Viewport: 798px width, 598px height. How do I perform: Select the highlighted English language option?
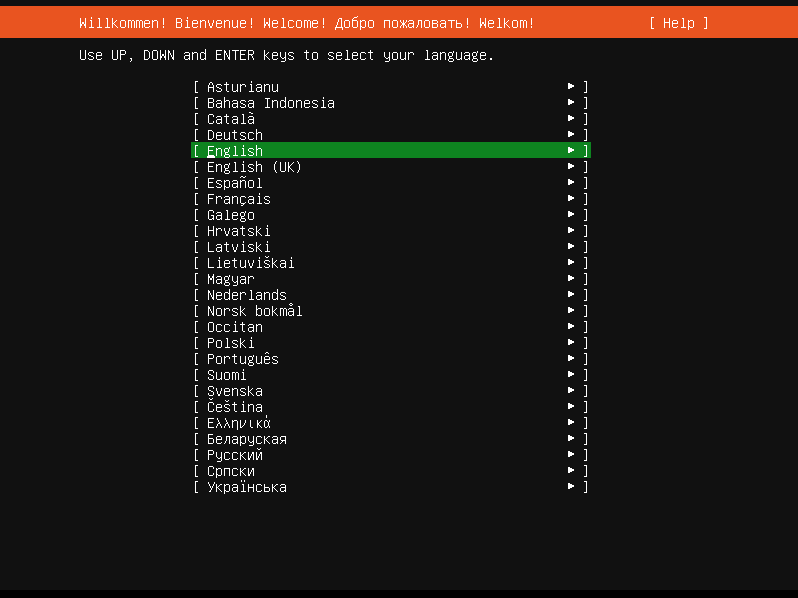(390, 151)
